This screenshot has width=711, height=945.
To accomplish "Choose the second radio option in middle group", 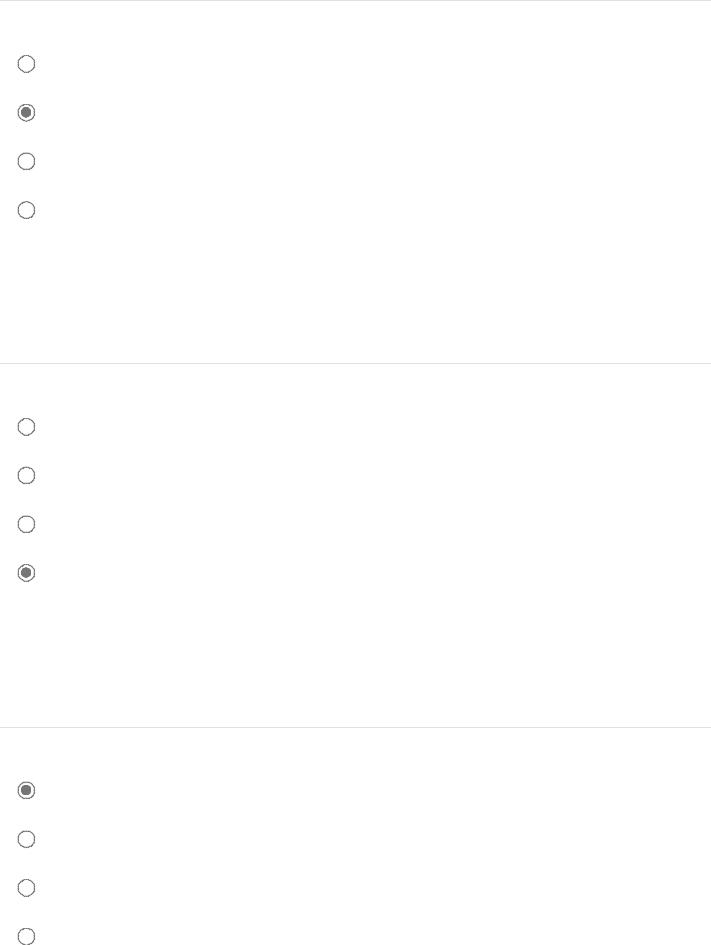I will (x=26, y=476).
